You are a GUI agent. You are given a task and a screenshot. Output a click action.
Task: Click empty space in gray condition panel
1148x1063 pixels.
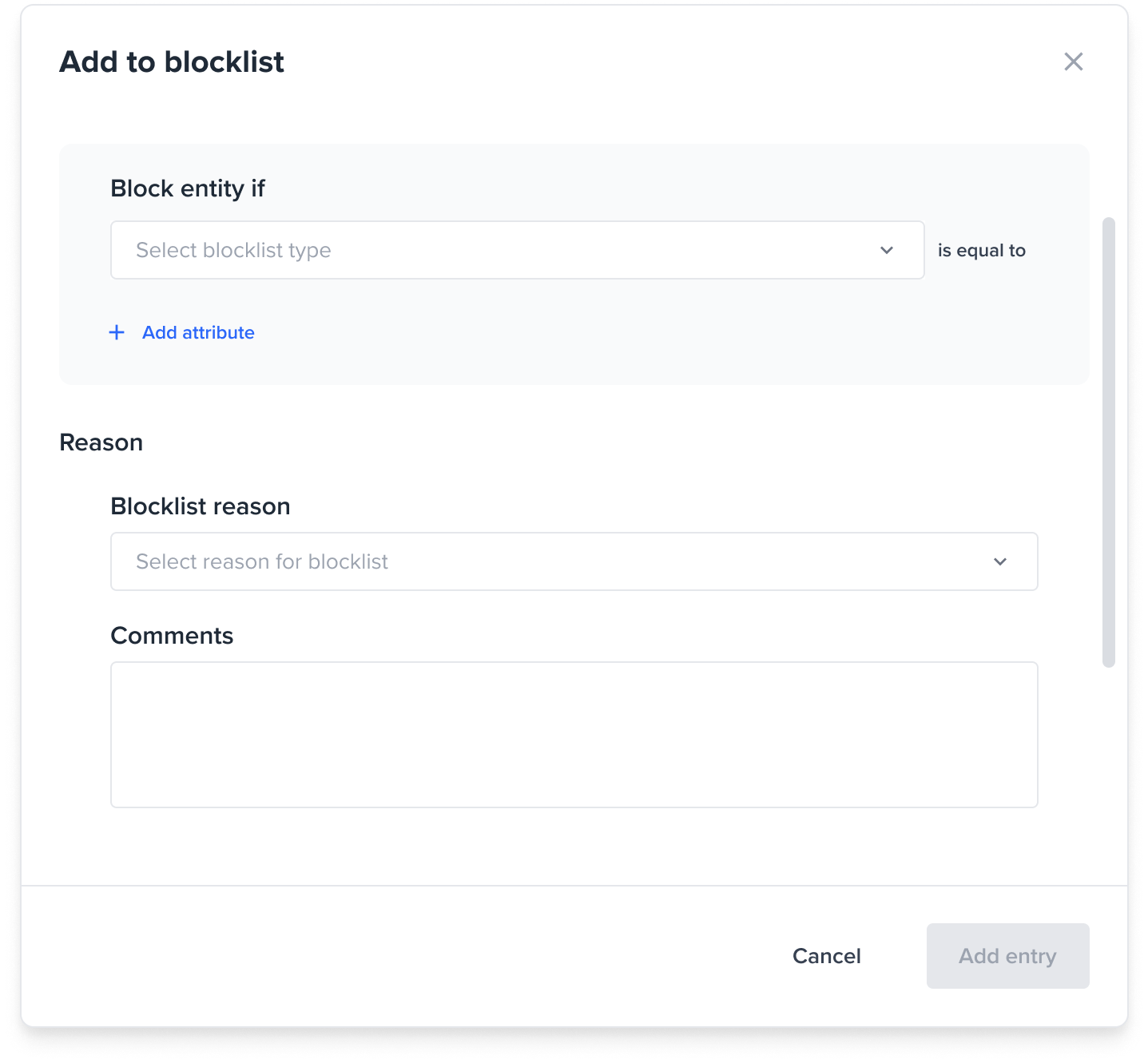tap(639, 335)
